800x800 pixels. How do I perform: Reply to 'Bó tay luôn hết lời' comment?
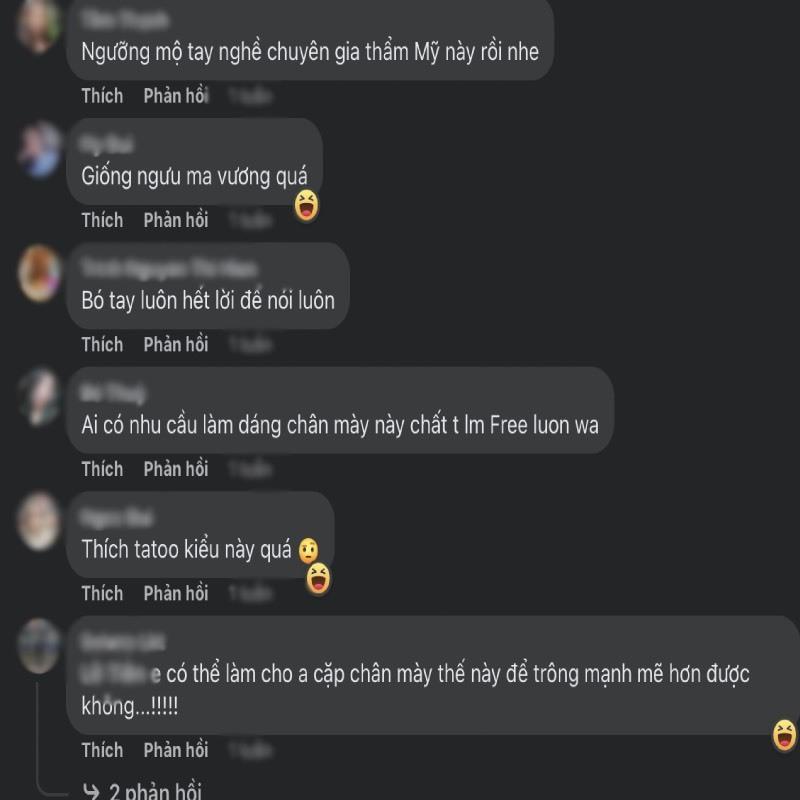pos(176,345)
